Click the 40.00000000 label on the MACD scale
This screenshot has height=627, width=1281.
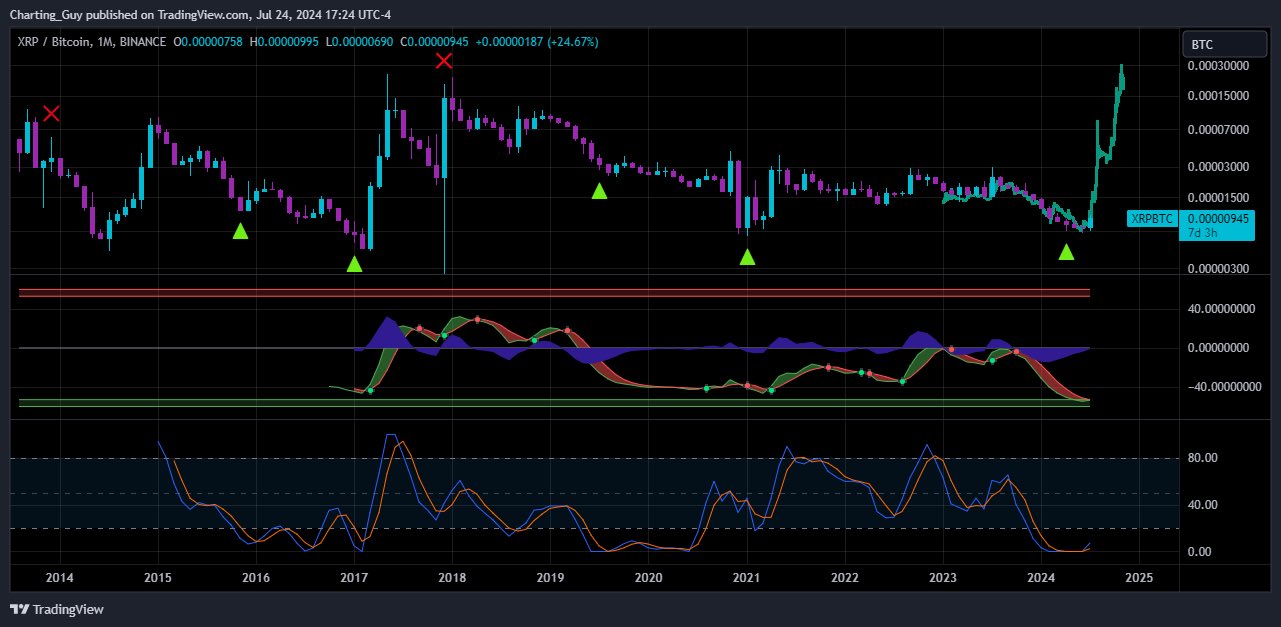1218,309
